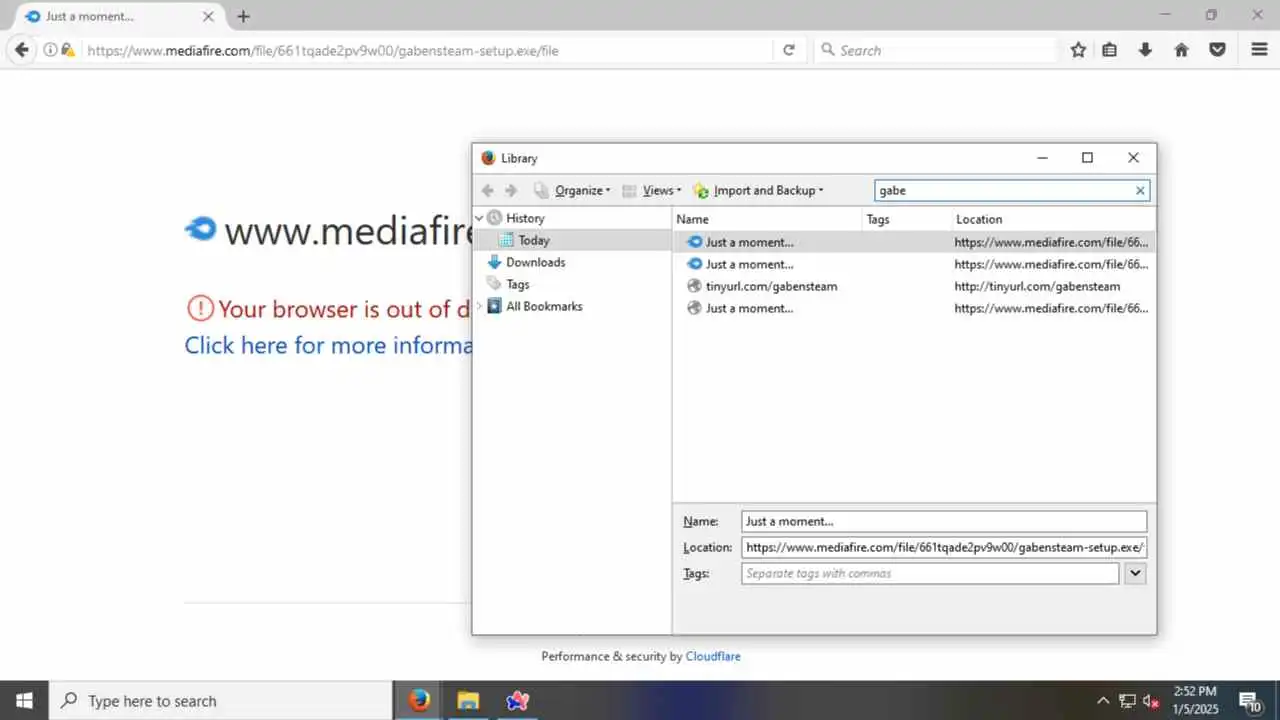Image resolution: width=1280 pixels, height=720 pixels.
Task: Open File Explorer from the taskbar
Action: [x=468, y=701]
